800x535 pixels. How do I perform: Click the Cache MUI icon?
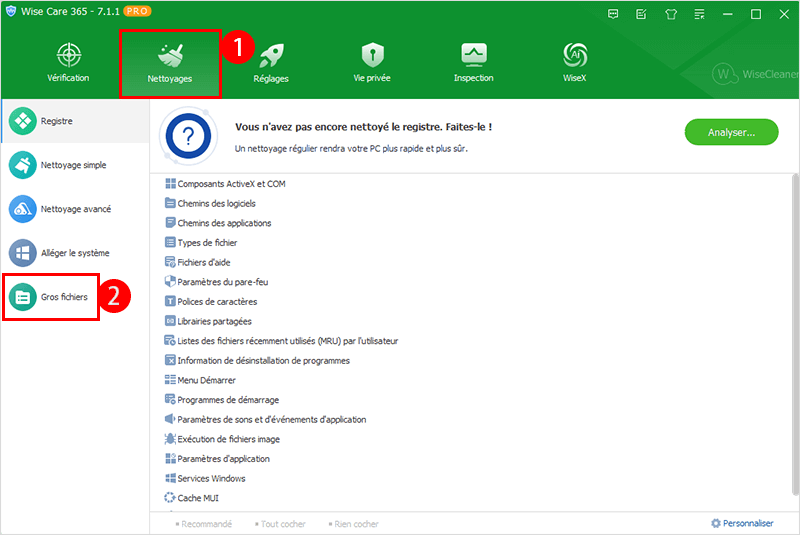pos(170,498)
